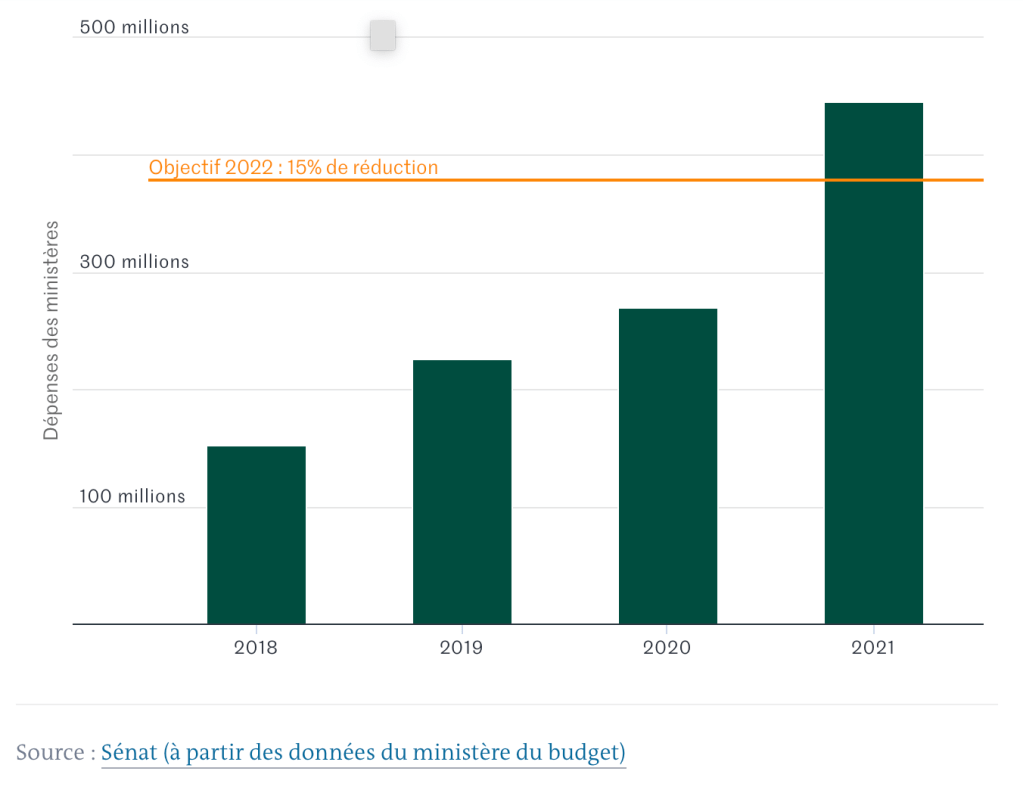Click the orange Objectif 2022 label
Screen dimensions: 1023x793
click(x=293, y=167)
